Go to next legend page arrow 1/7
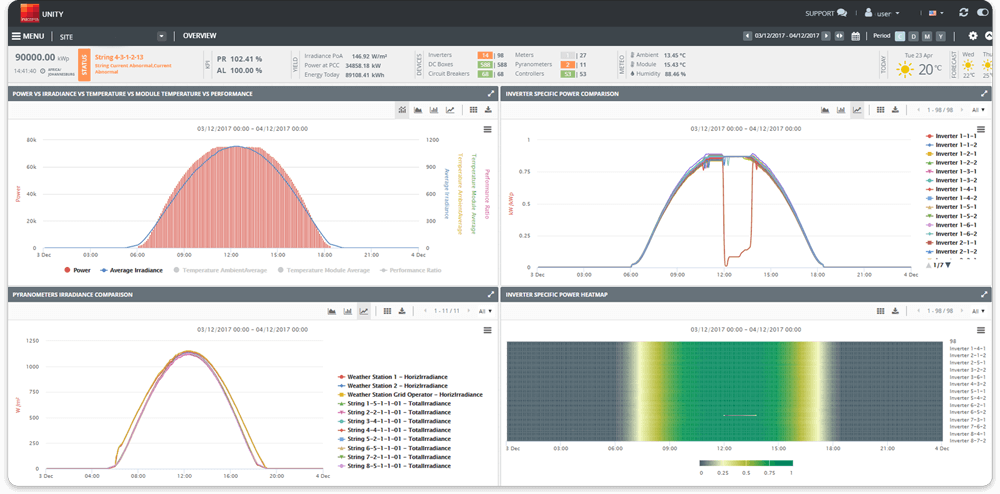 (948, 265)
